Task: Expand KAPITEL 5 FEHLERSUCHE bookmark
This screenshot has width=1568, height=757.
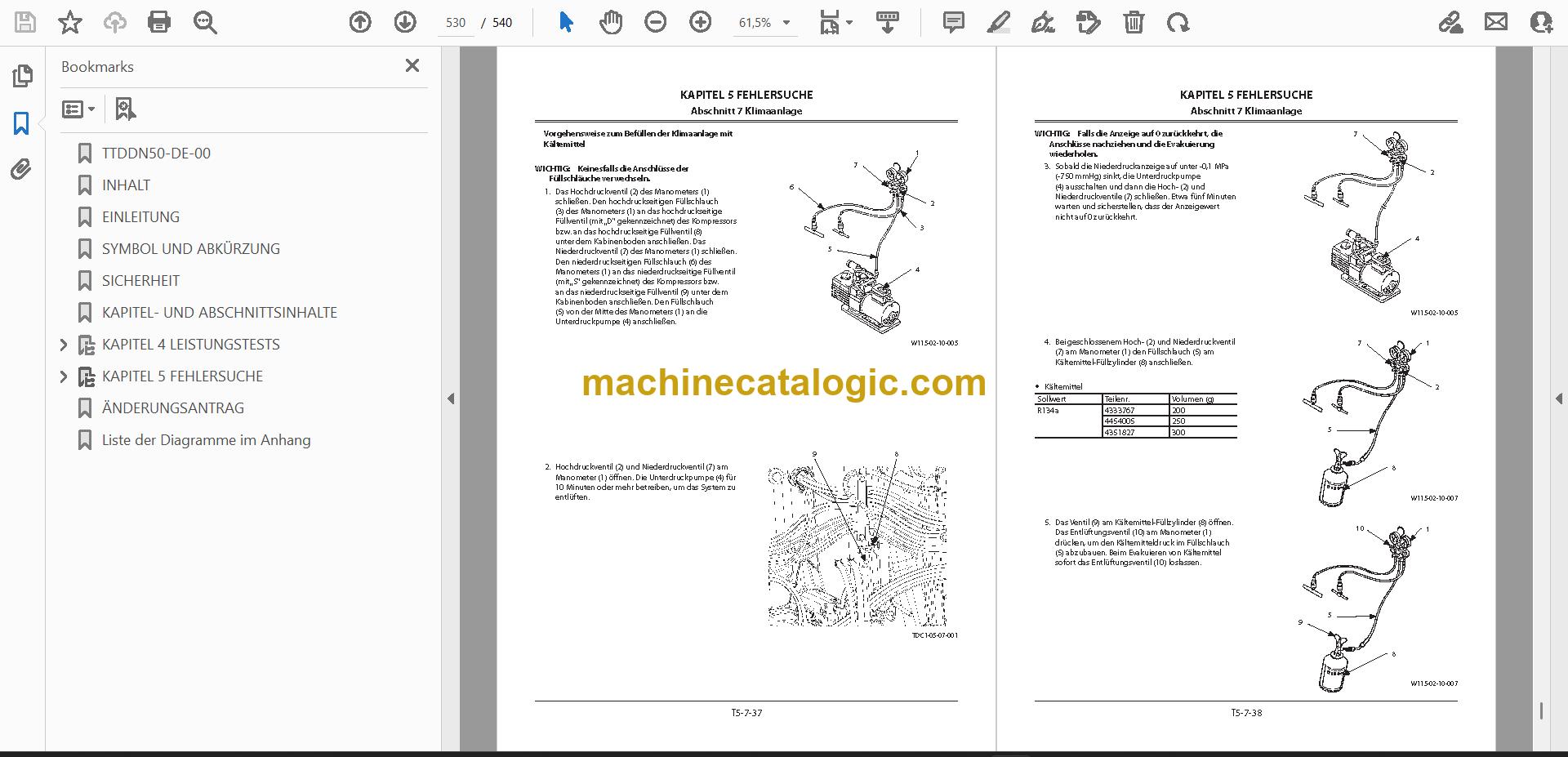Action: point(64,376)
